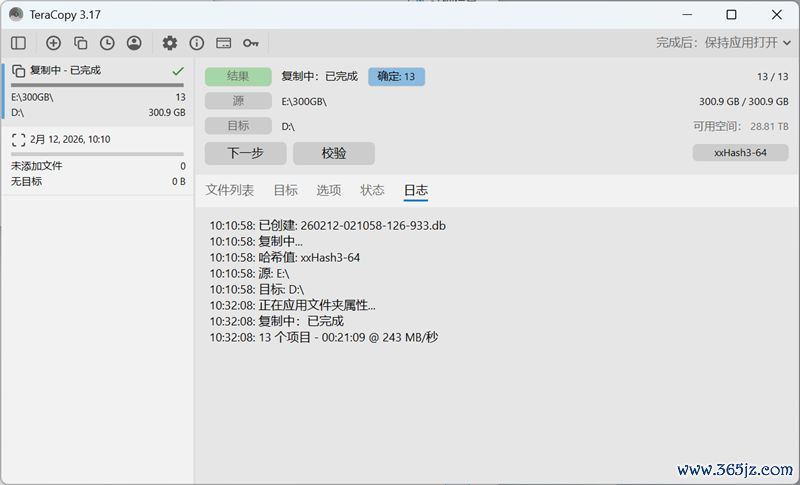Click the blue 确定: 13 badge

pos(396,76)
